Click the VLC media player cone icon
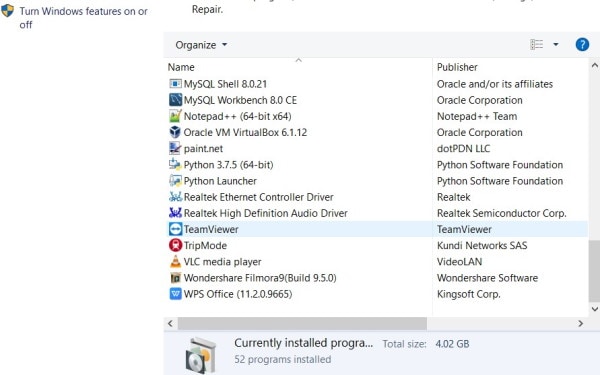The width and height of the screenshot is (600, 375). [x=175, y=261]
